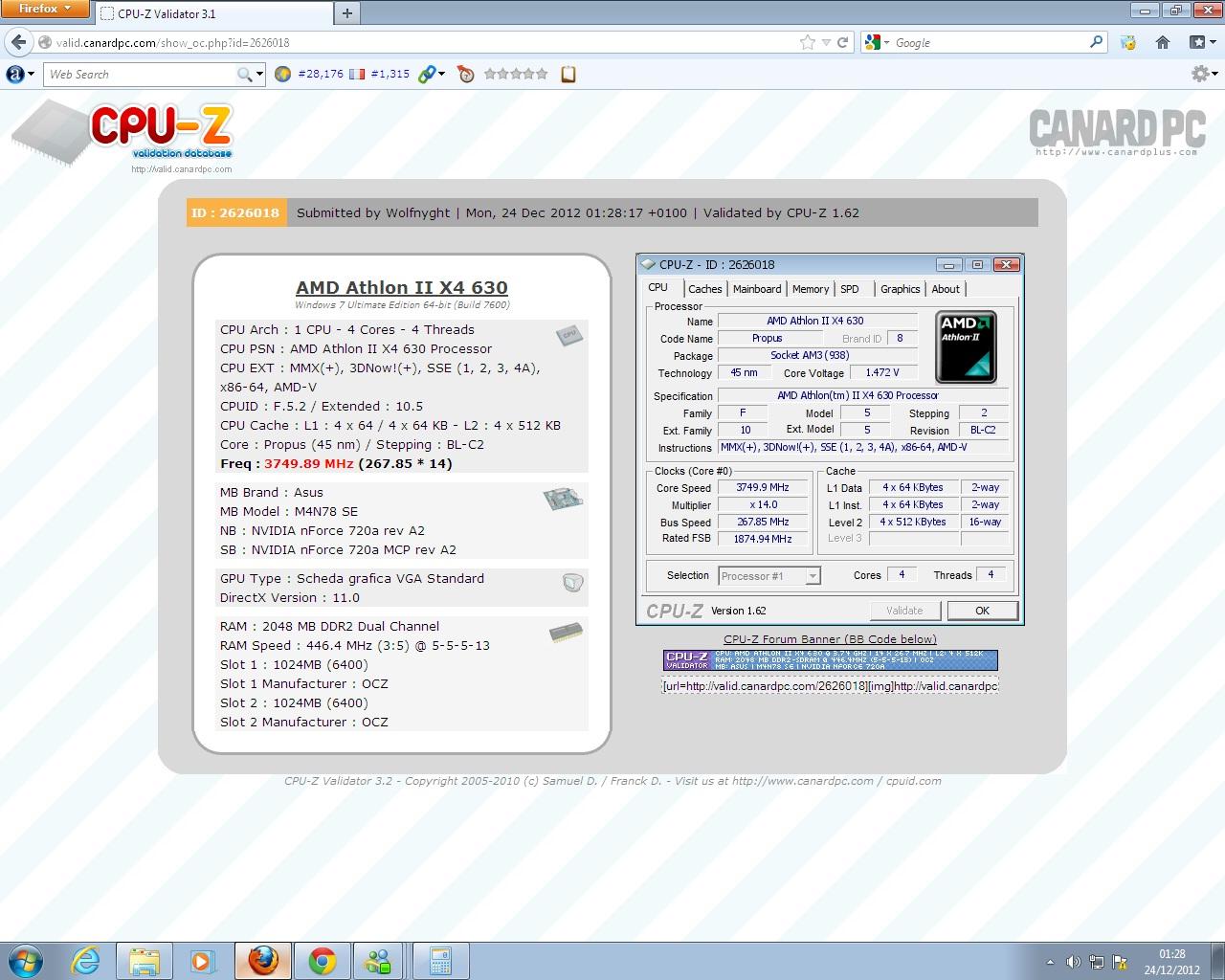Click the GPU icon beside GPU Type
The height and width of the screenshot is (980, 1225).
(572, 582)
